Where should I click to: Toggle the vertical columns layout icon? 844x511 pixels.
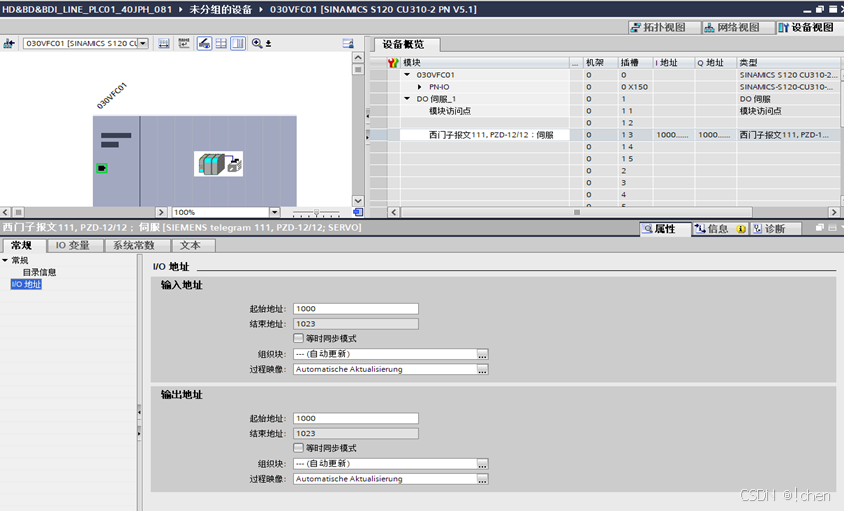click(238, 44)
